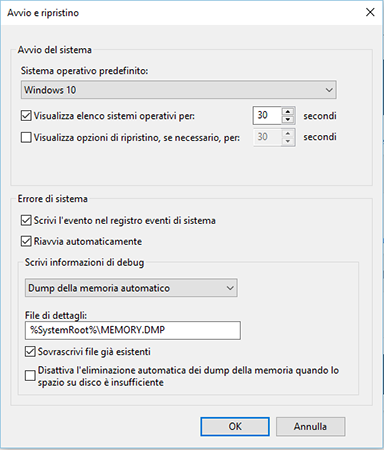This screenshot has width=384, height=450.
Task: Open the Dump della memoria automatico dropdown
Action: coord(131,288)
